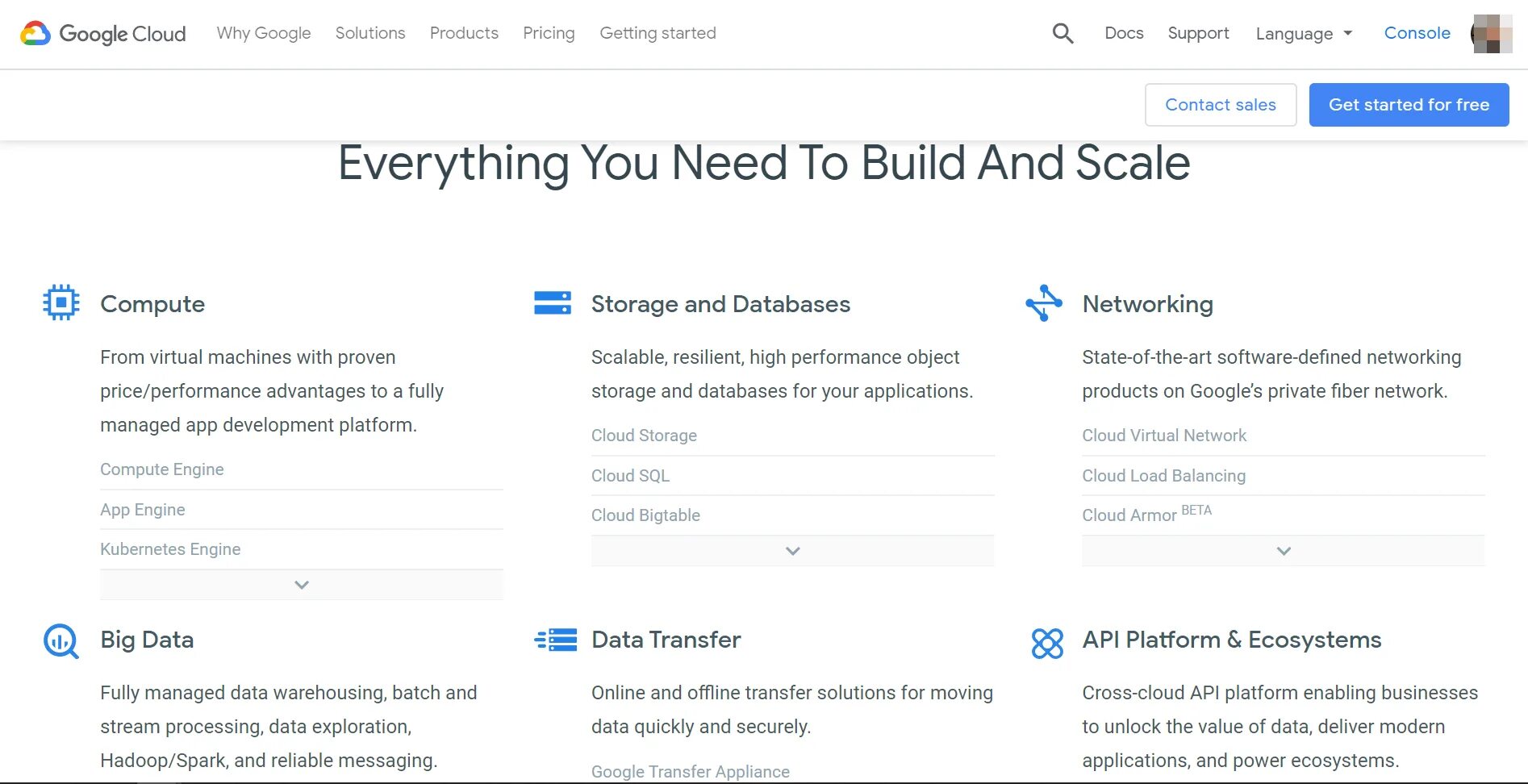Open the search magnifier icon

1063,33
